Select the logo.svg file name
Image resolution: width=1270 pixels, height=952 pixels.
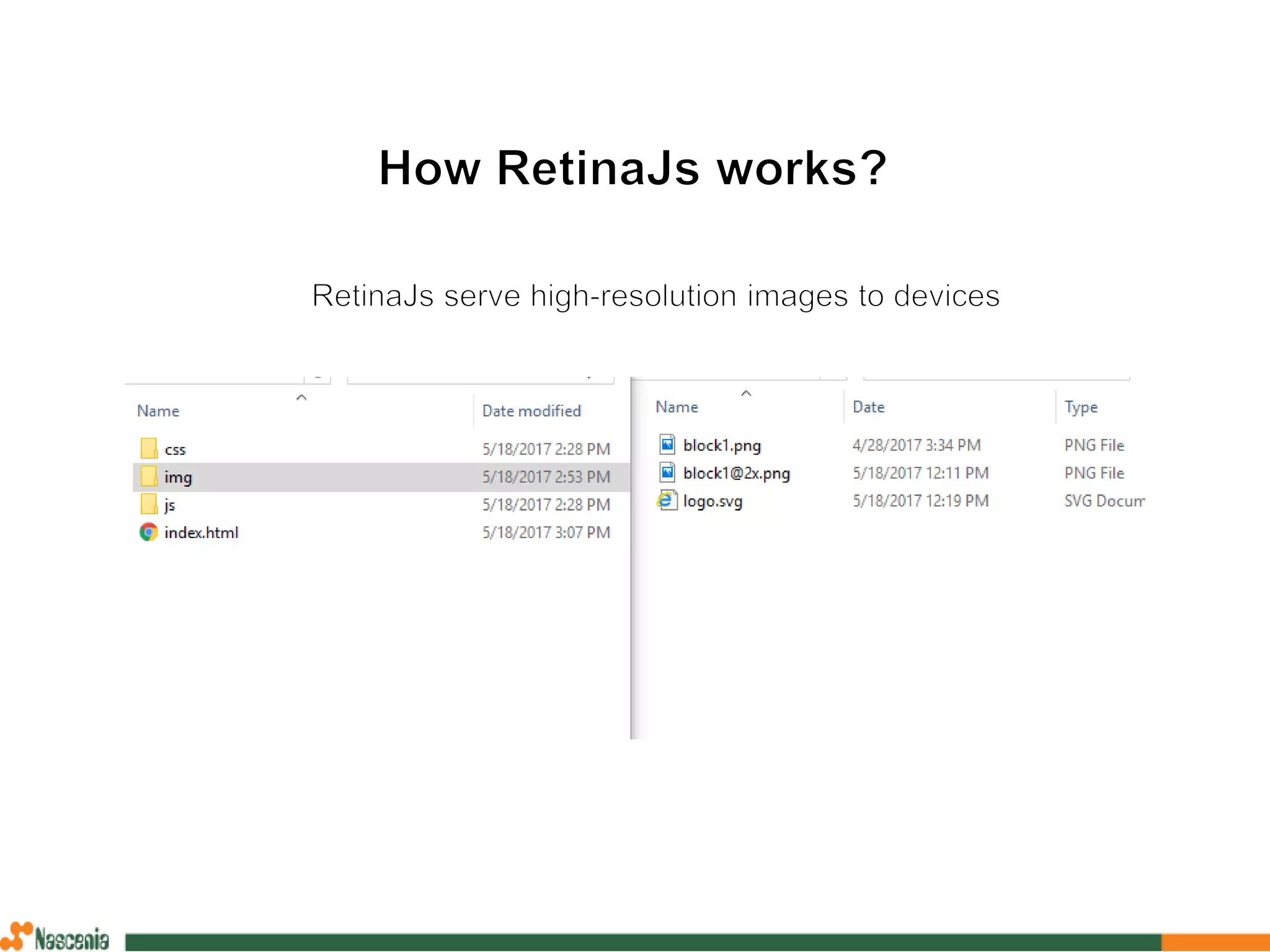point(713,501)
